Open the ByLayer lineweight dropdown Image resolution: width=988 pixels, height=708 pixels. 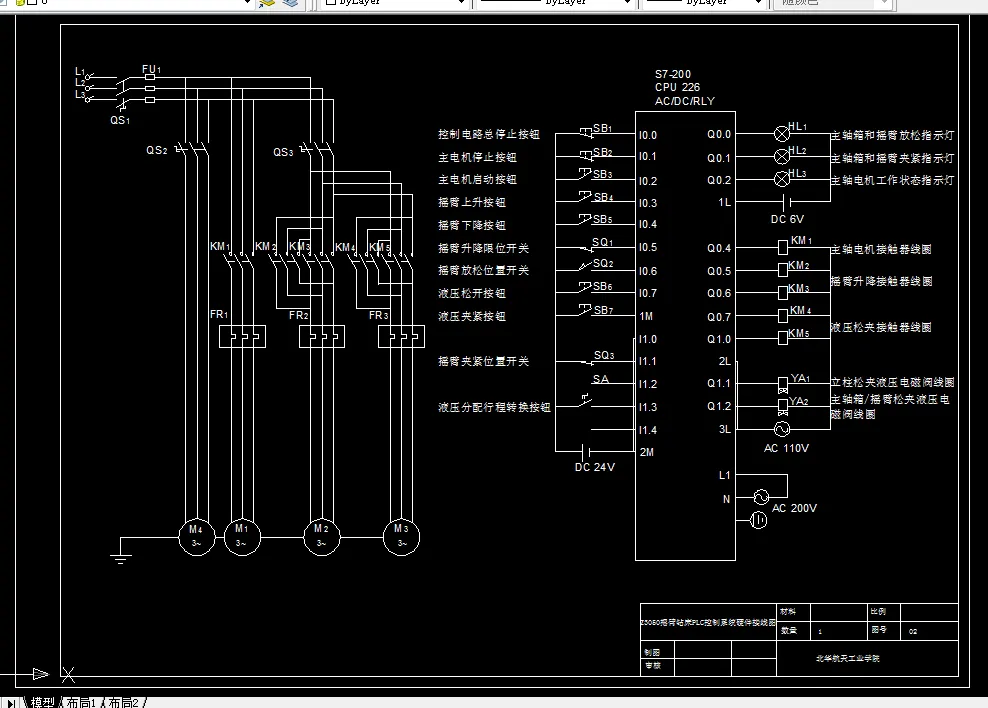(x=758, y=3)
